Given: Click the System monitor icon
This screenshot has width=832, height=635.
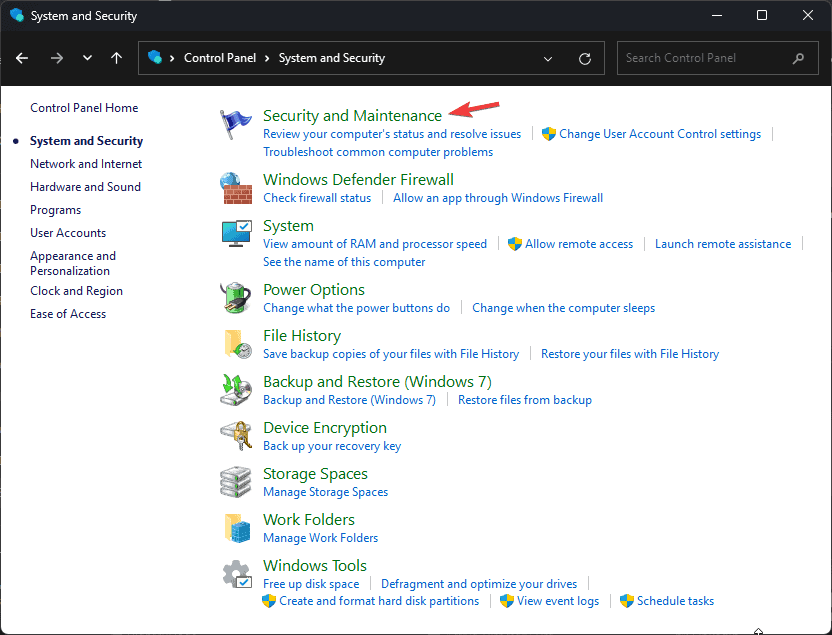Looking at the screenshot, I should click(x=236, y=233).
